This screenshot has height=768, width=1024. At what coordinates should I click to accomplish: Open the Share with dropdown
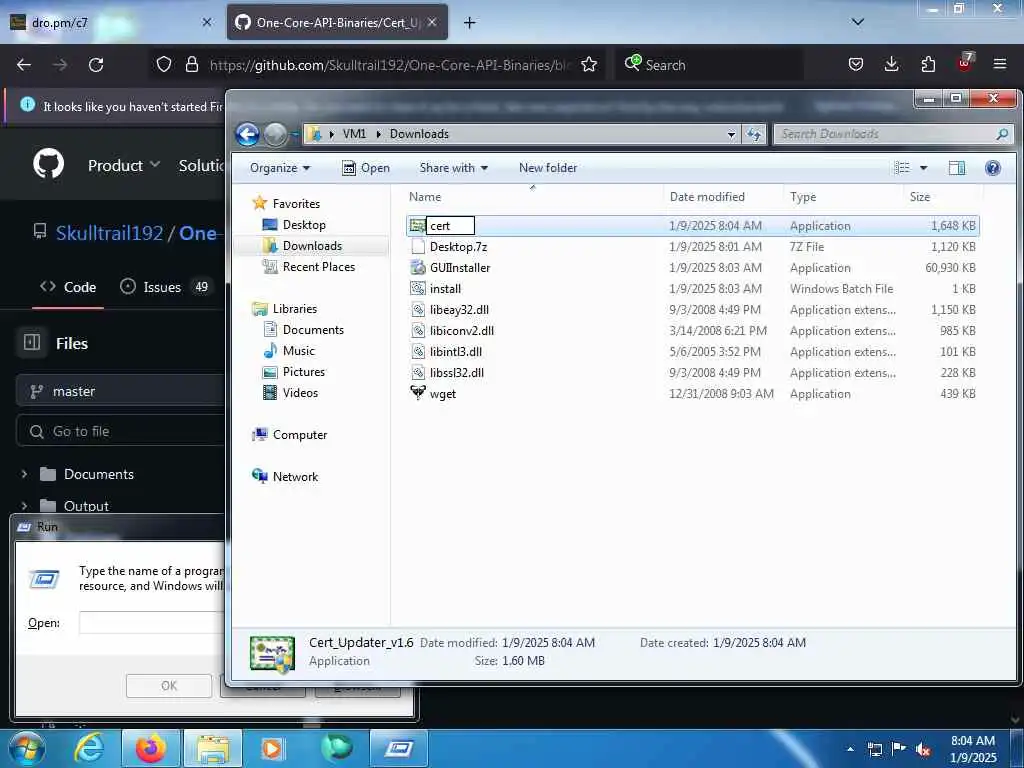454,168
